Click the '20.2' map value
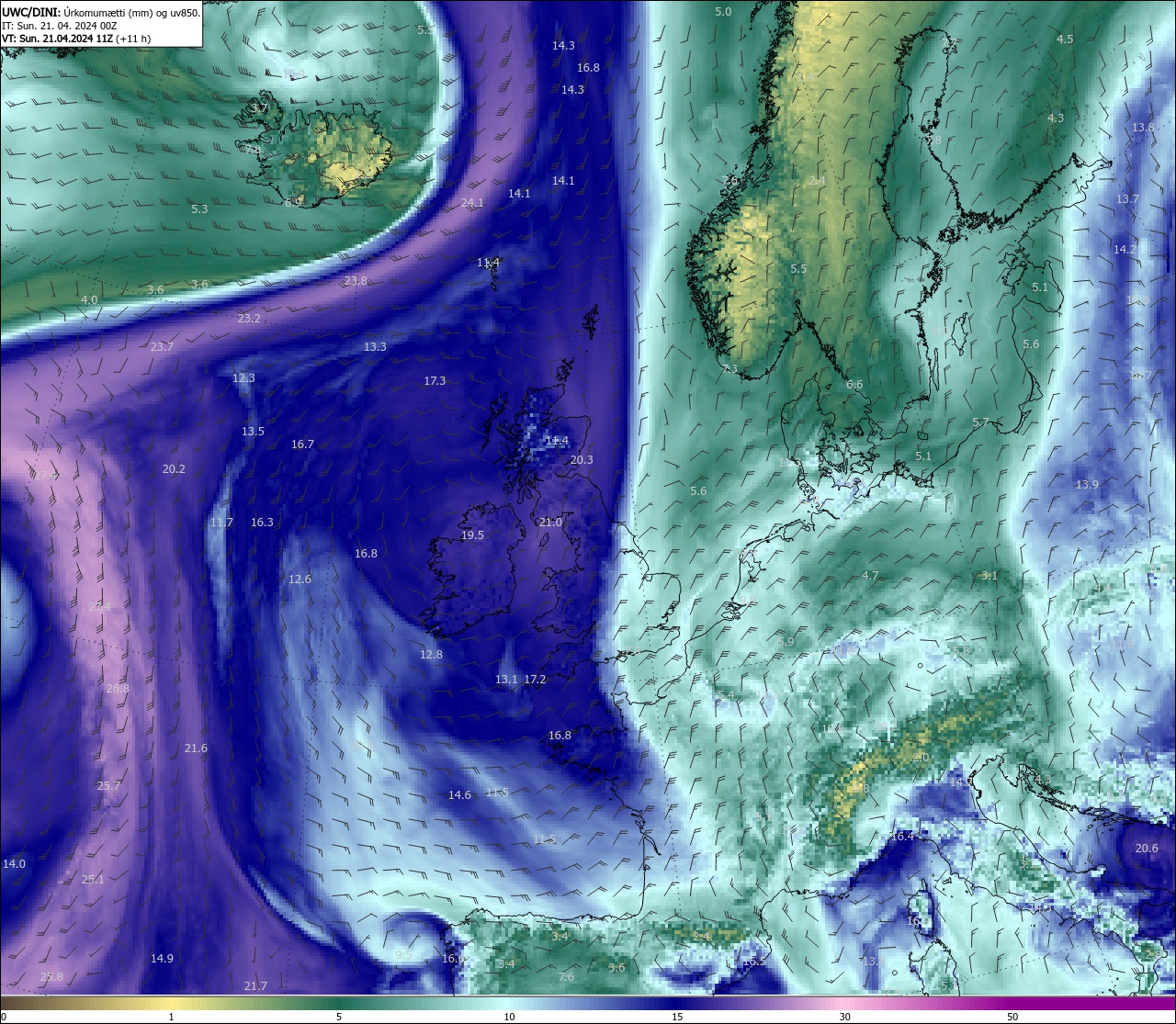The image size is (1176, 1024). pos(174,469)
